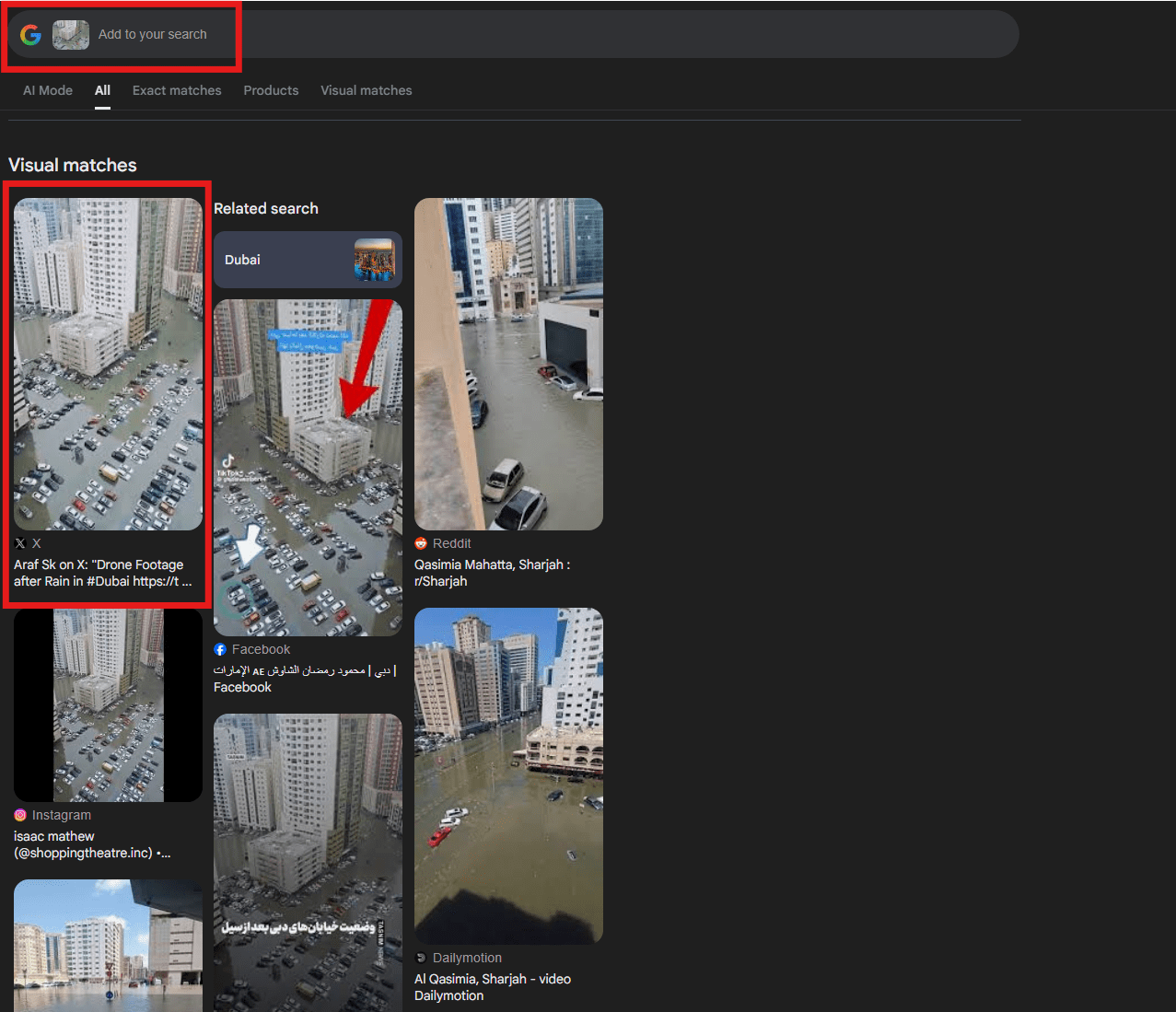1176x1012 pixels.
Task: Click the Instagram source icon
Action: click(x=20, y=815)
